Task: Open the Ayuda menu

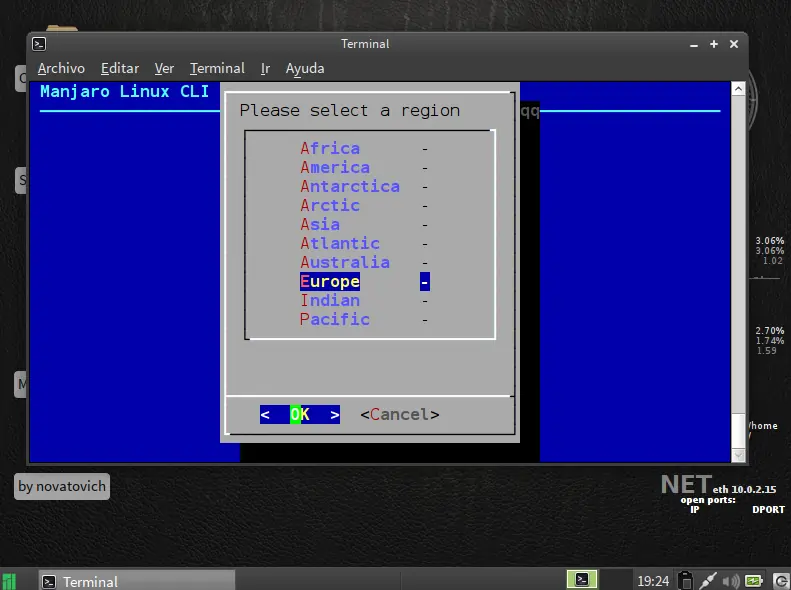Action: tap(305, 69)
